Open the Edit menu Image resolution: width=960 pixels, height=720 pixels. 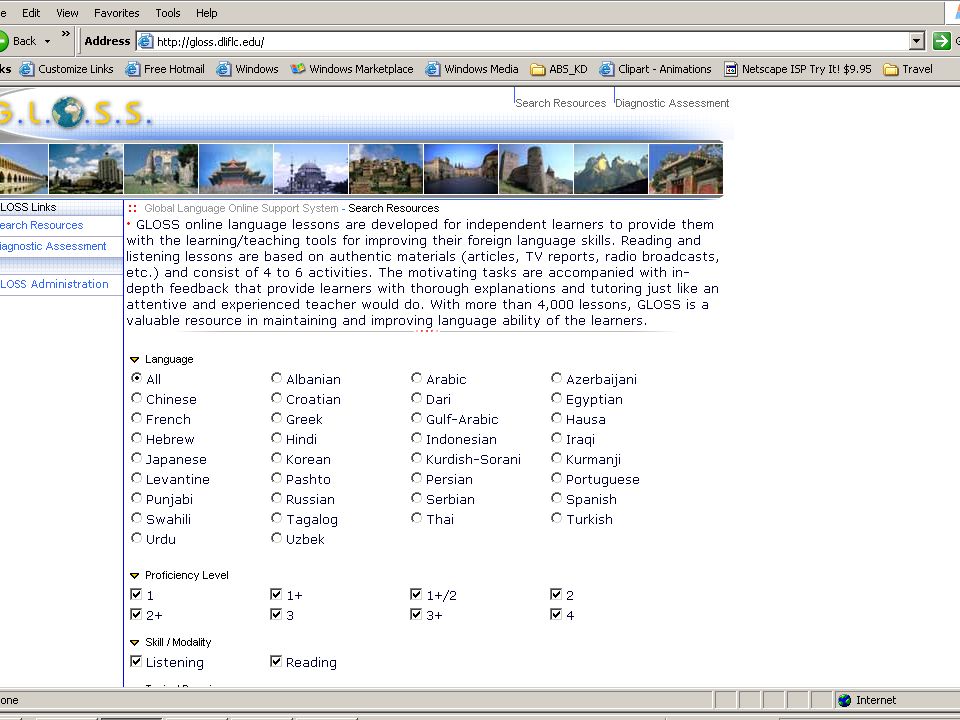point(31,13)
